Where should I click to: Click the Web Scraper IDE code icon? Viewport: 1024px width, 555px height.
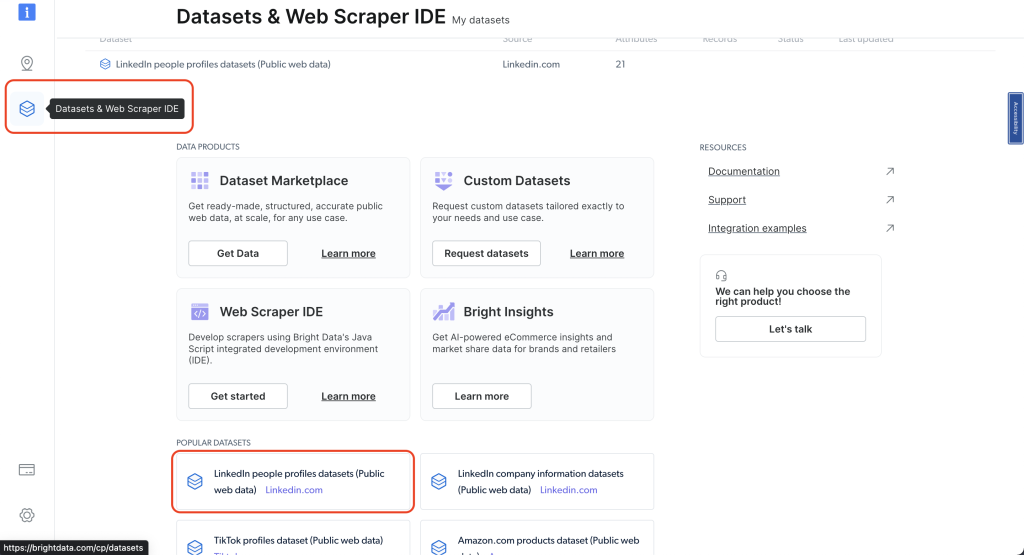[199, 312]
